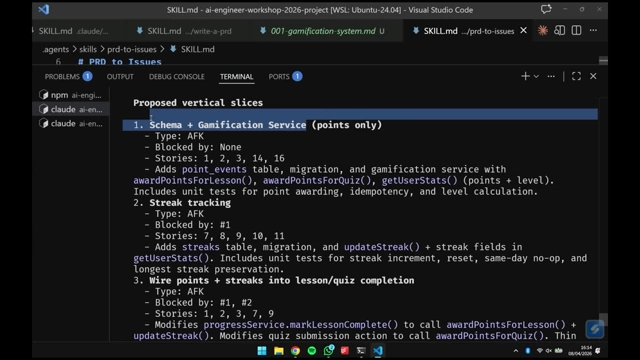Click the Claude Code icon in editor toolbar
The image size is (640, 360).
[x=542, y=31]
